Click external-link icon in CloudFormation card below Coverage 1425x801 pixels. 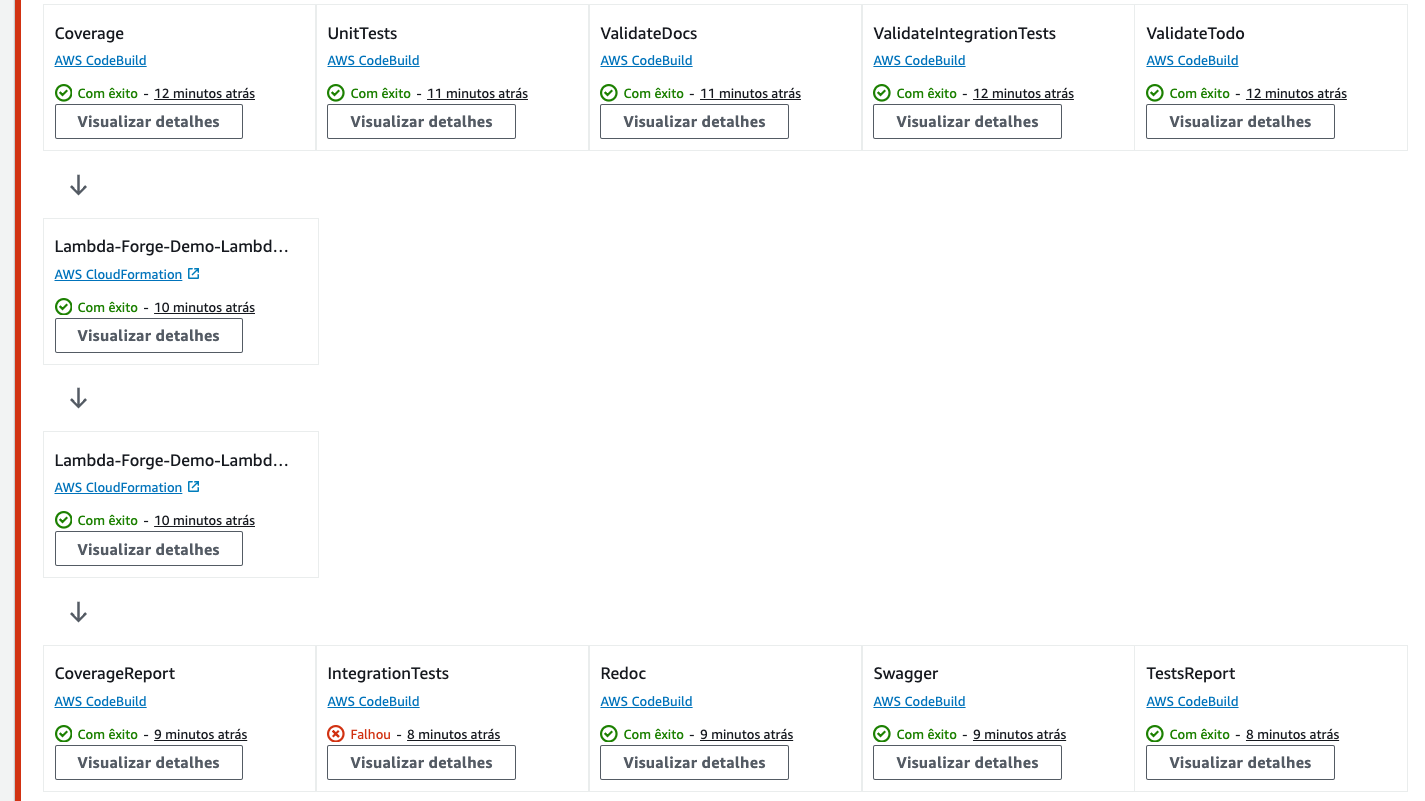194,274
